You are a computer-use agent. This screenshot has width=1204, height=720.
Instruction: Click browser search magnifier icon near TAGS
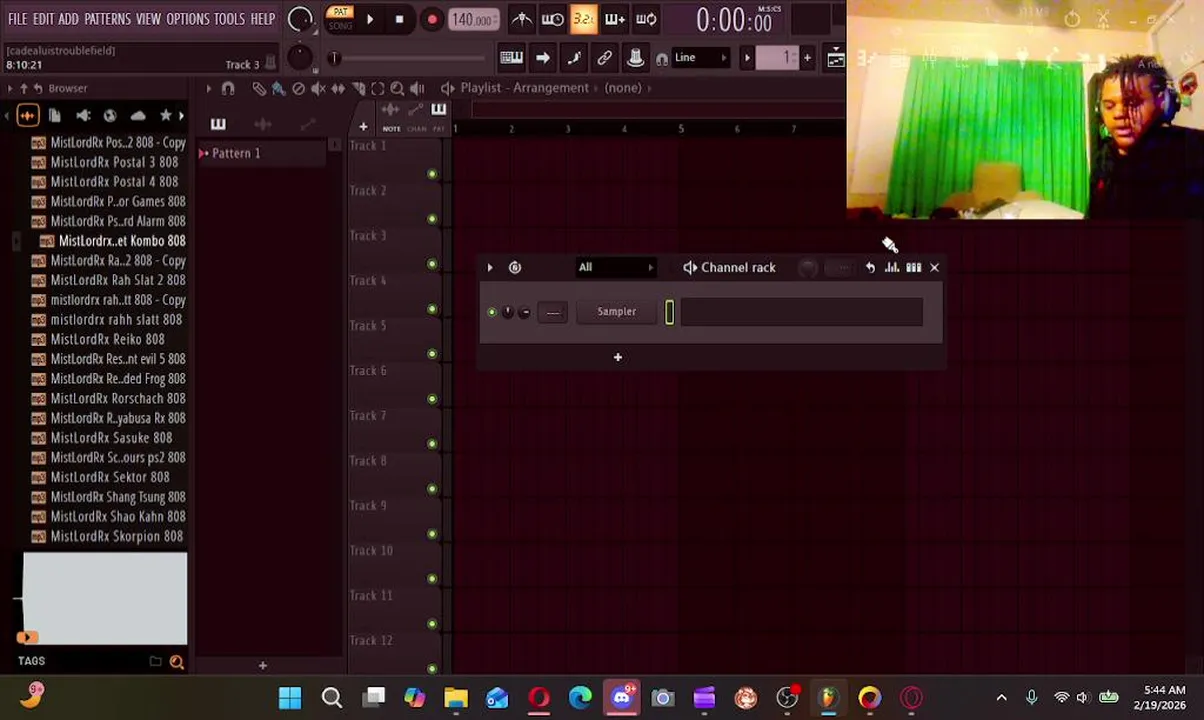point(177,661)
